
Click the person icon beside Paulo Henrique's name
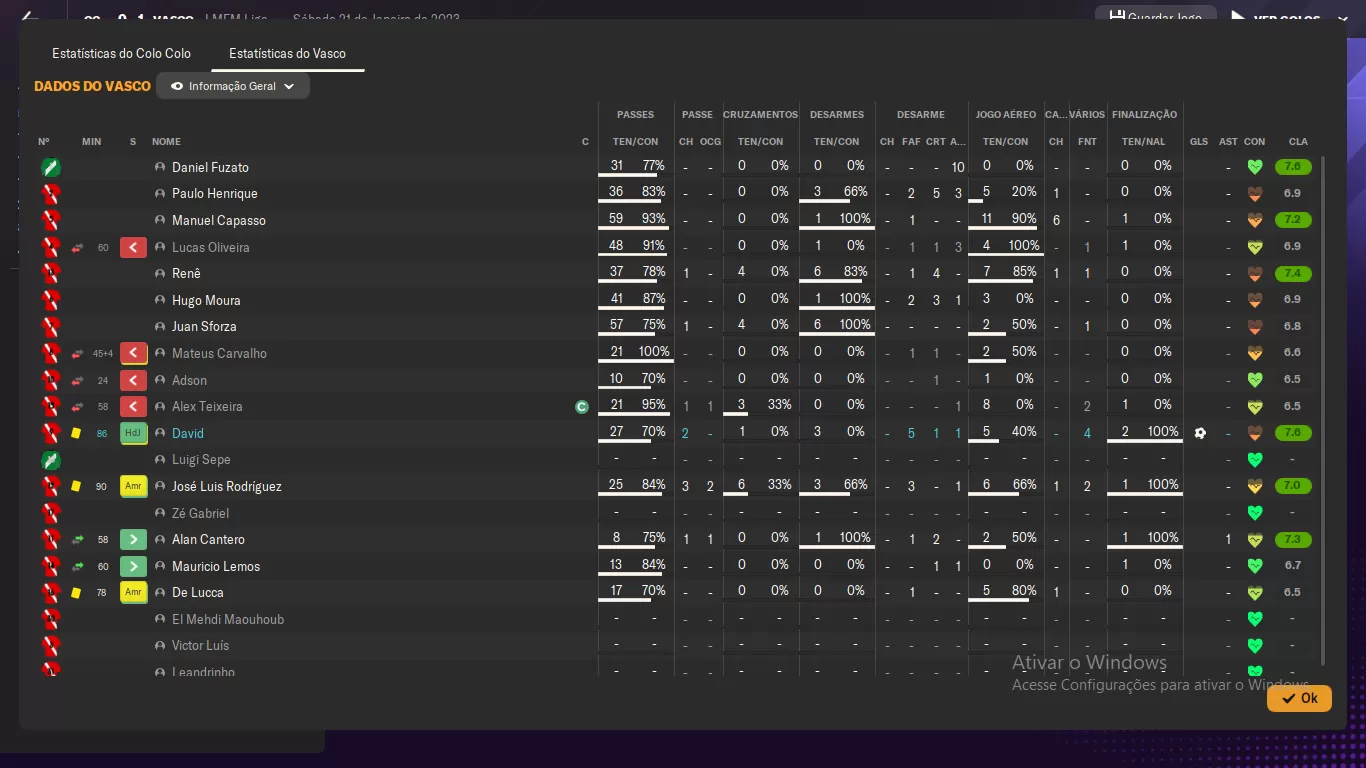click(x=160, y=194)
